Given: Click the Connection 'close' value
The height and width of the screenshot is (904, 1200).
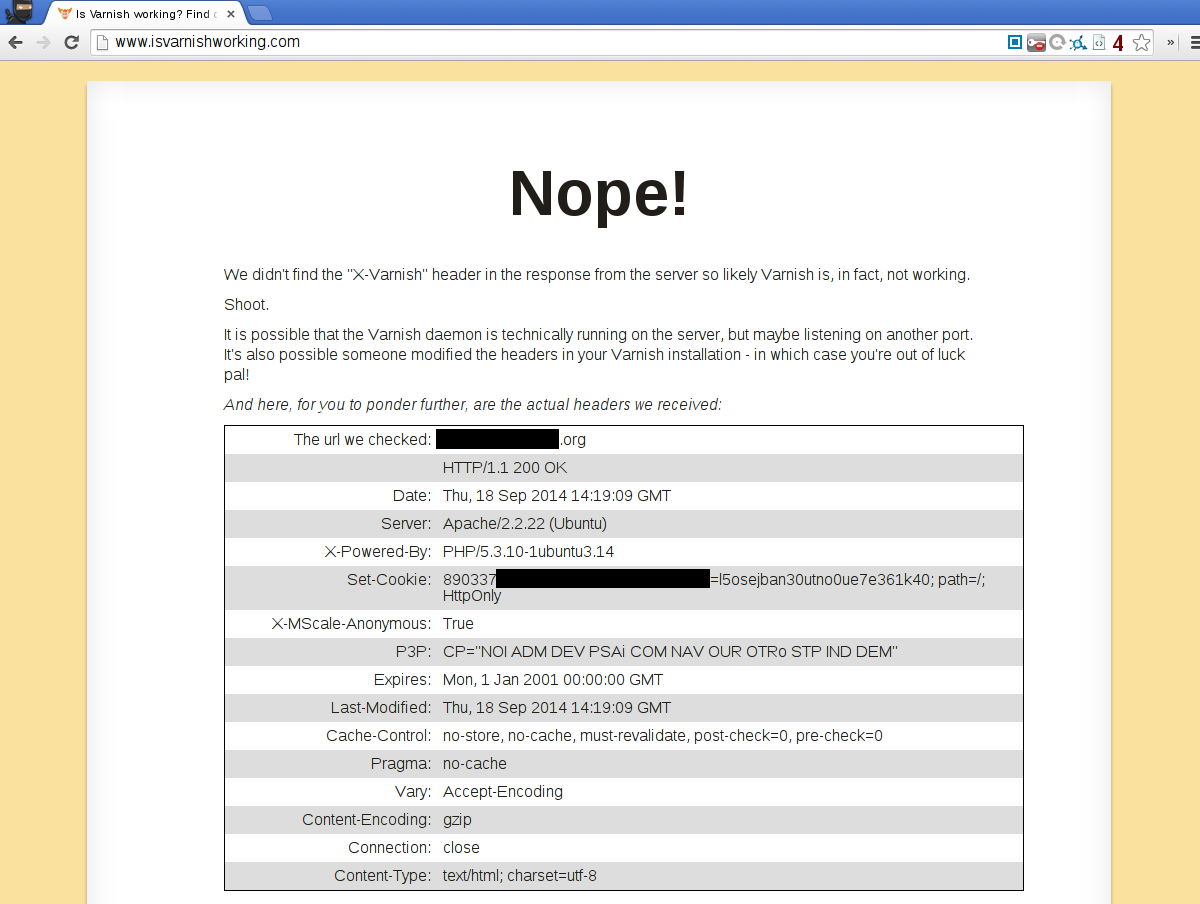Looking at the screenshot, I should pyautogui.click(x=461, y=848).
